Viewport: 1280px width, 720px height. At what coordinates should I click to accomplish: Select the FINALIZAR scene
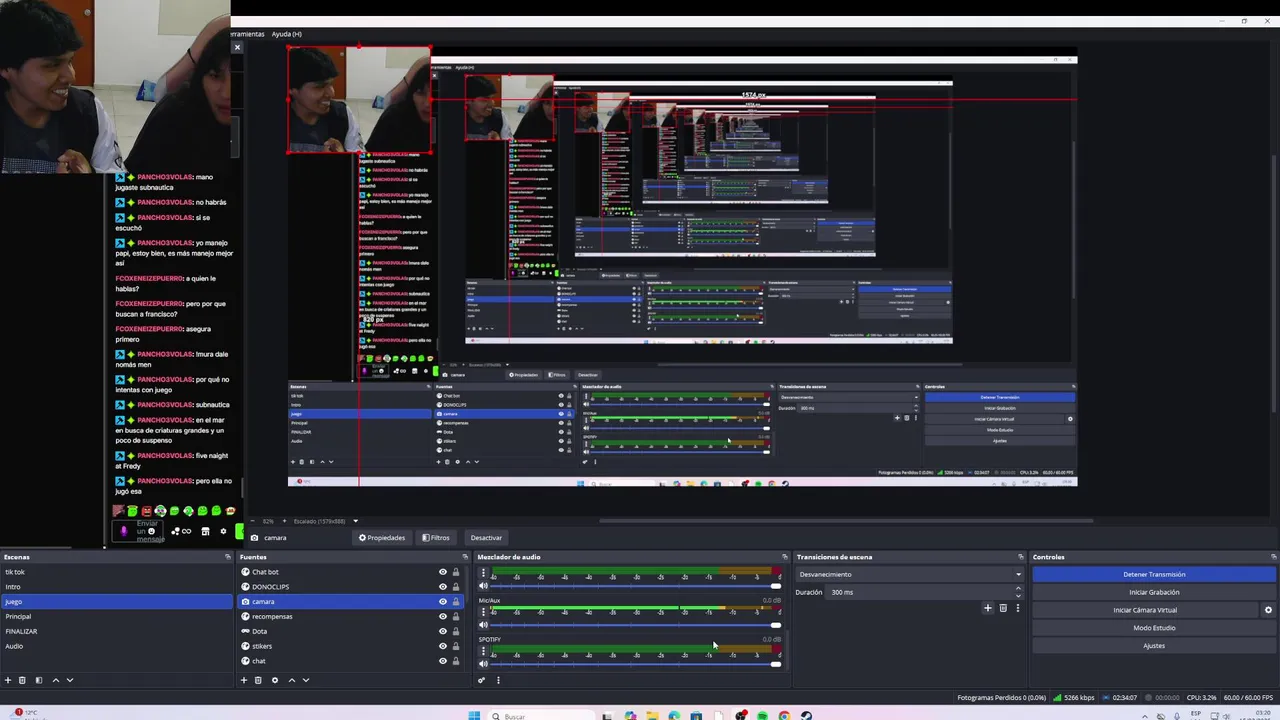pyautogui.click(x=117, y=631)
